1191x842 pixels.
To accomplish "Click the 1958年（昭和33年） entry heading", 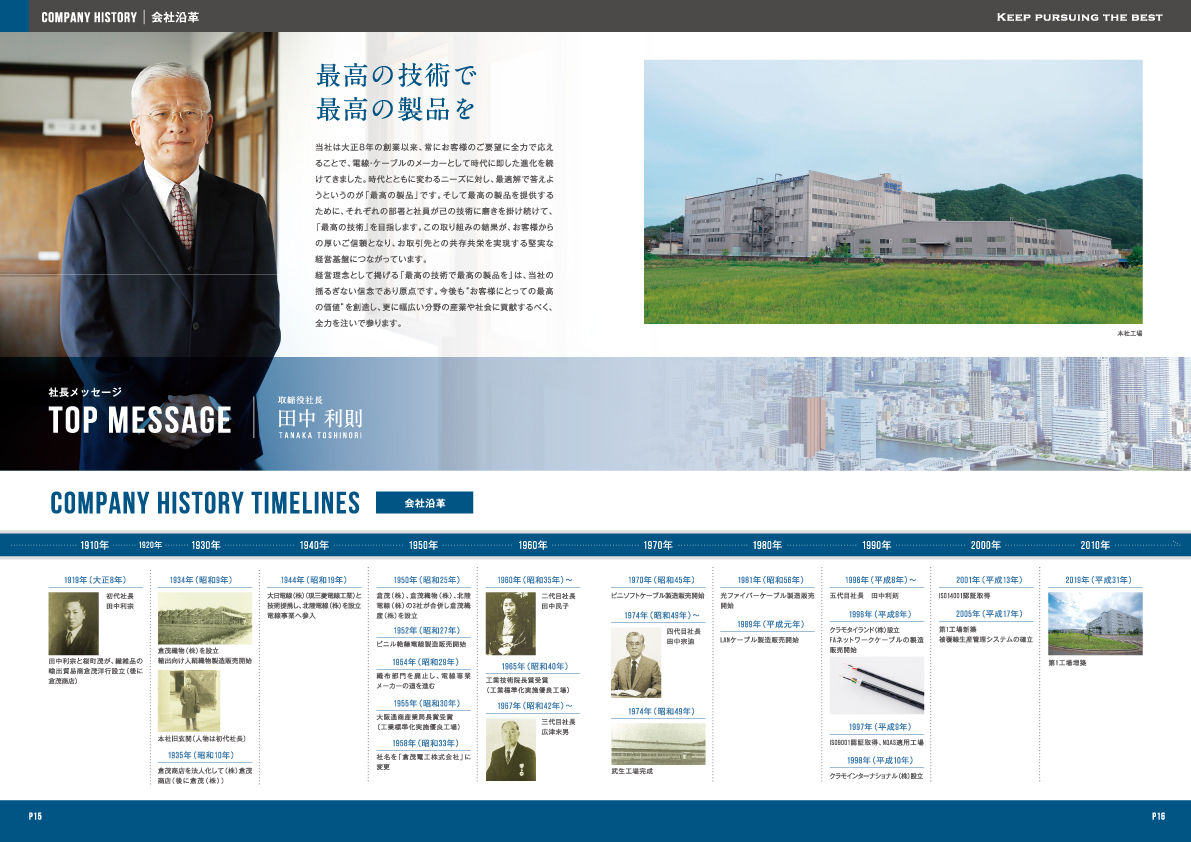I will tap(425, 743).
